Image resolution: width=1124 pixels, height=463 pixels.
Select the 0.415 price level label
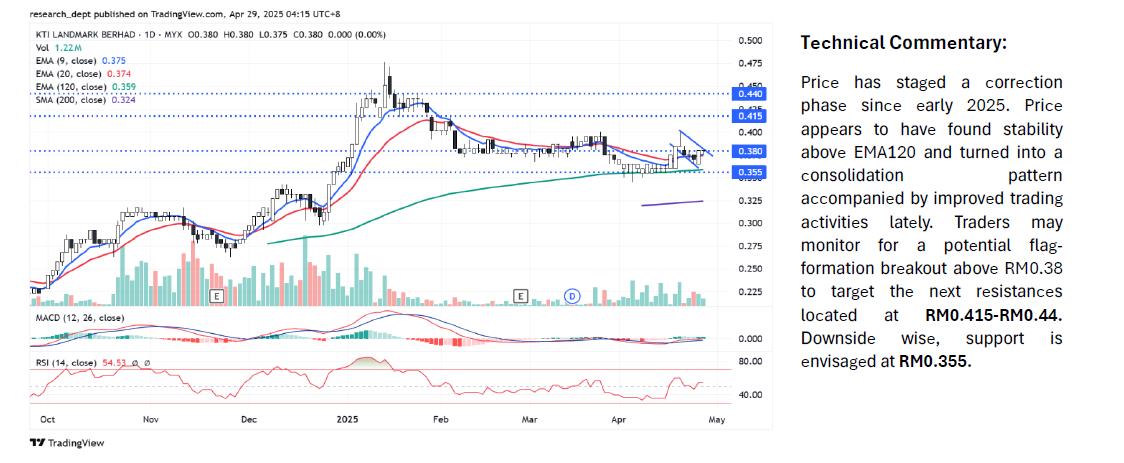tap(749, 115)
